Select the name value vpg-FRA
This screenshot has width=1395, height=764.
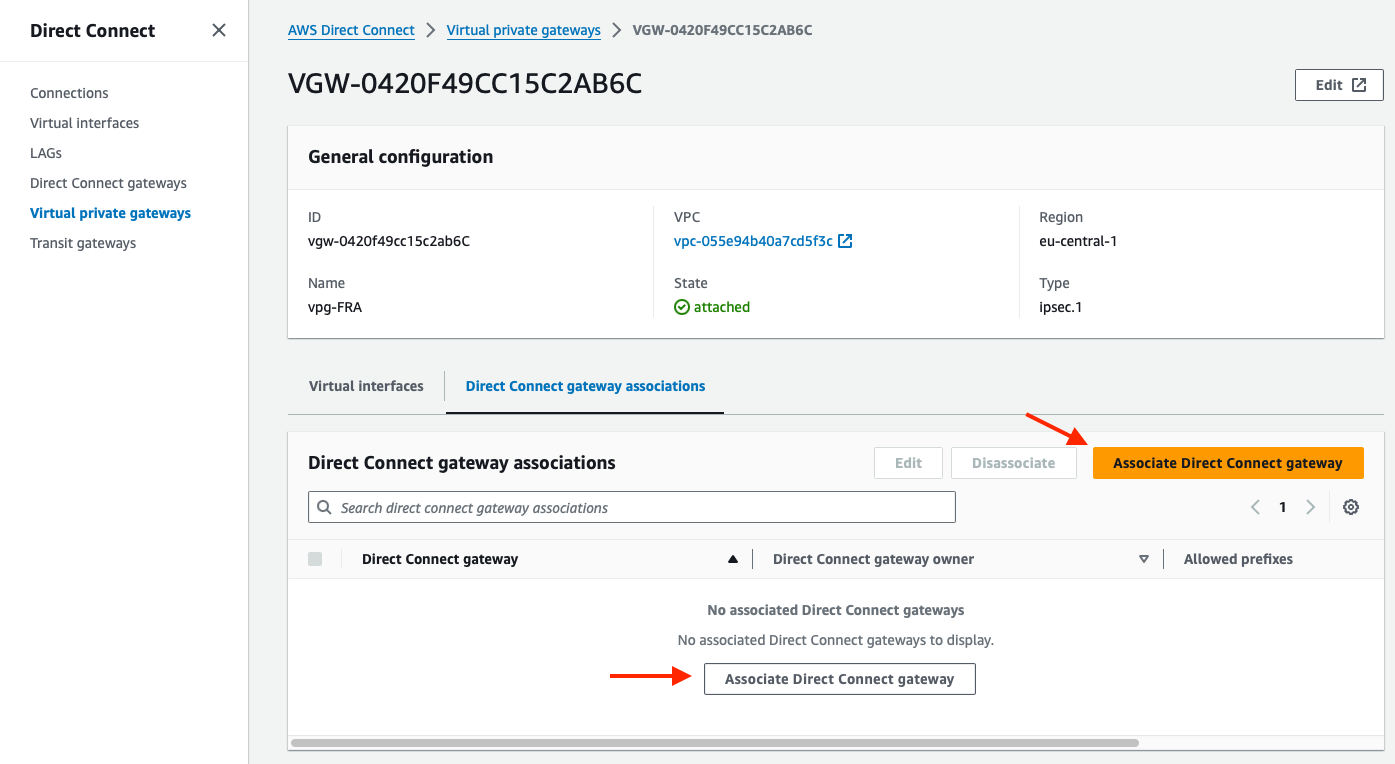[x=335, y=307]
